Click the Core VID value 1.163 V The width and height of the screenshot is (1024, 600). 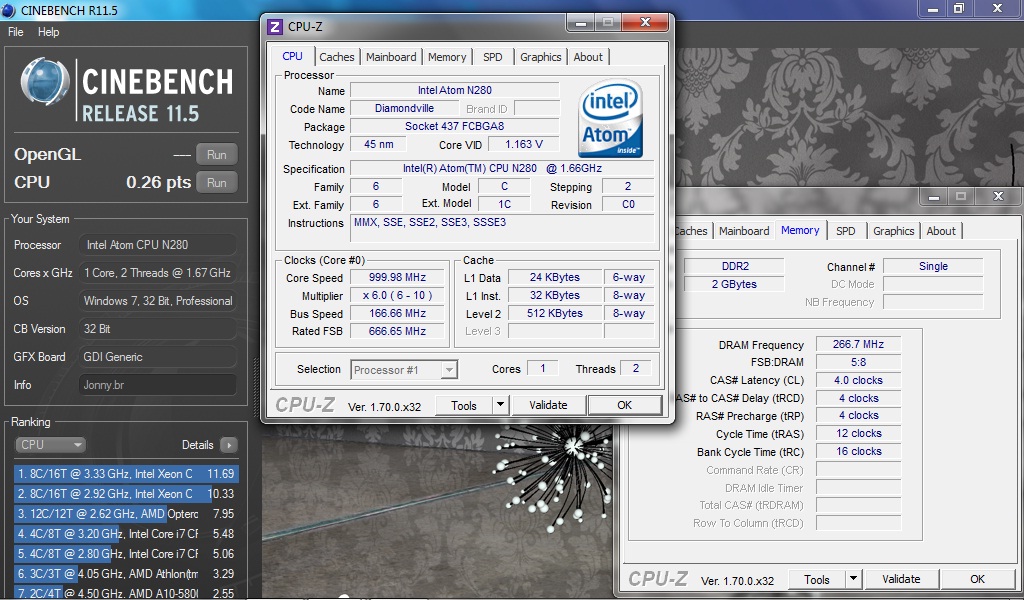coord(524,144)
